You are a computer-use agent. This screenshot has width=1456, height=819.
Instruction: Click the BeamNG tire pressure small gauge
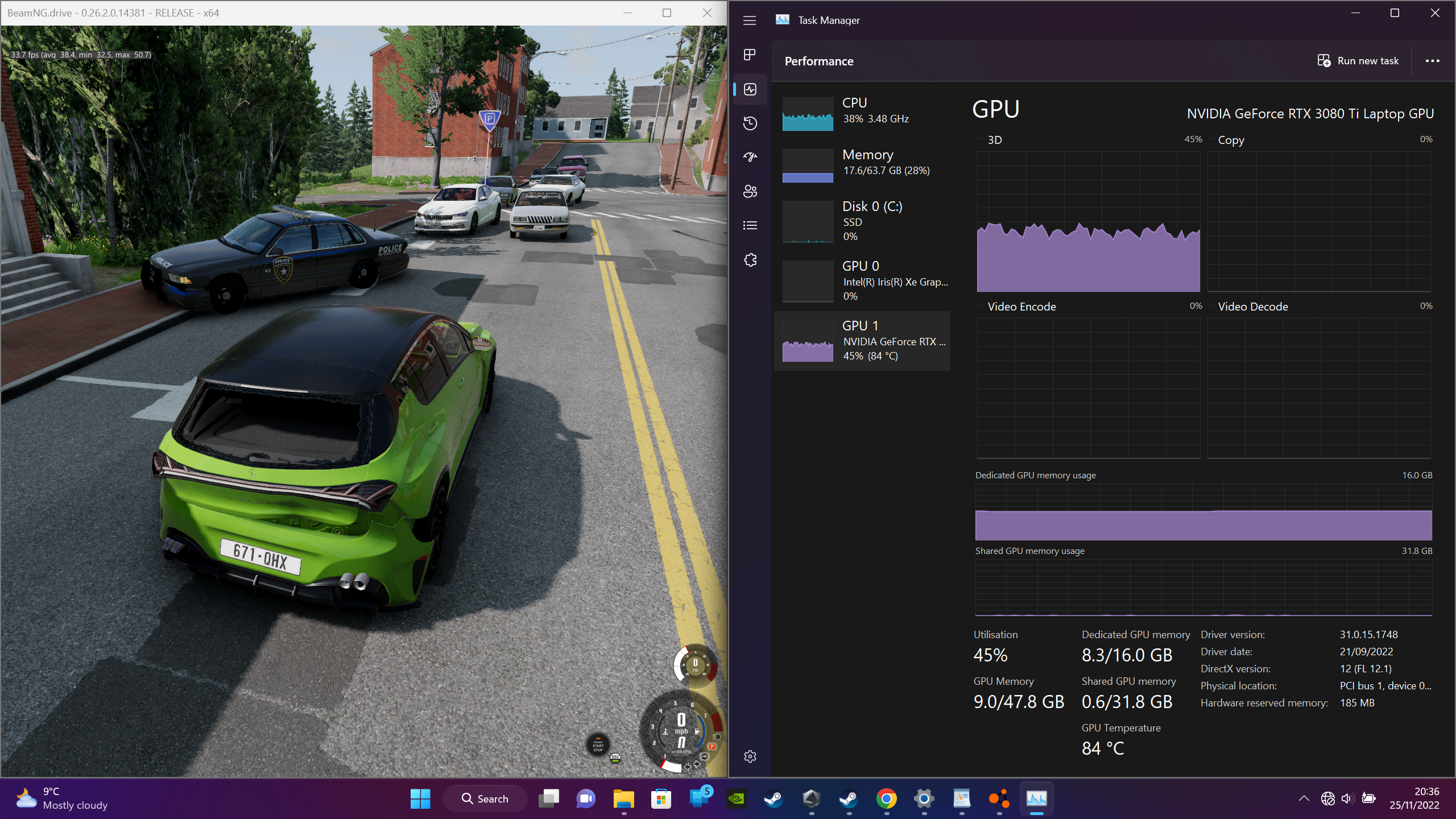point(695,665)
